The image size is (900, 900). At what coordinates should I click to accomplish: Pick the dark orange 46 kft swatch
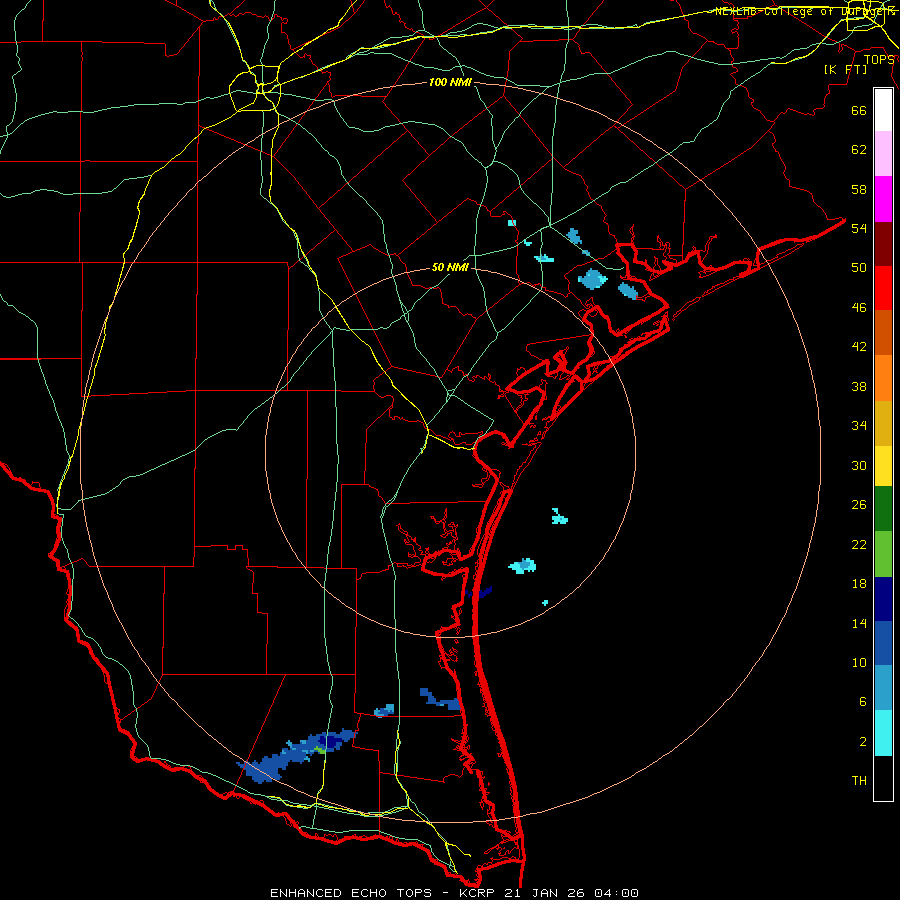click(x=883, y=333)
